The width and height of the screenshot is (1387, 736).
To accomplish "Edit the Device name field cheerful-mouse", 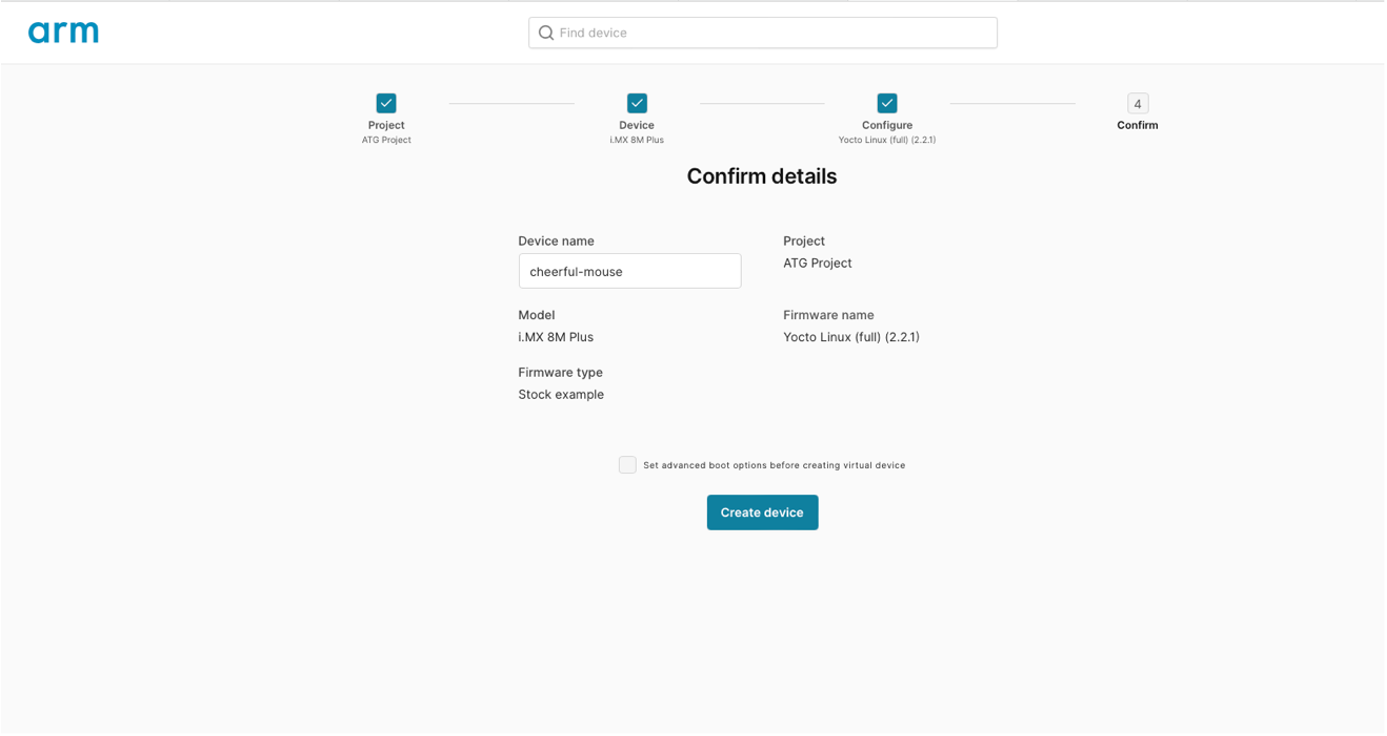I will pyautogui.click(x=630, y=271).
